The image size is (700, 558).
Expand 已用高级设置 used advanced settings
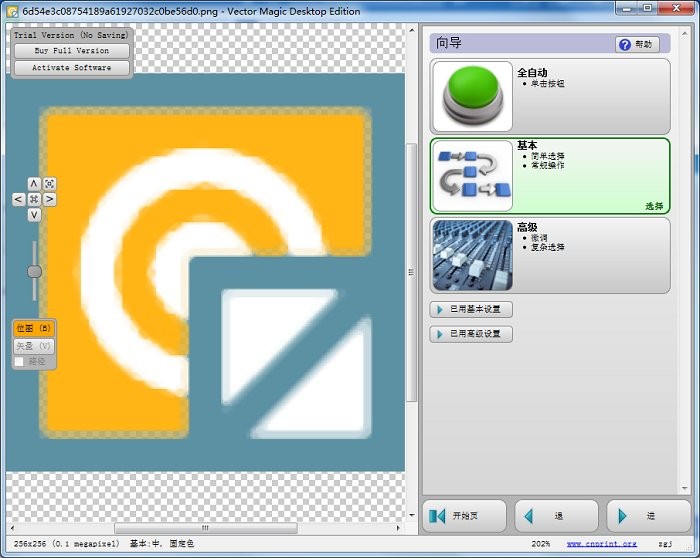click(471, 334)
